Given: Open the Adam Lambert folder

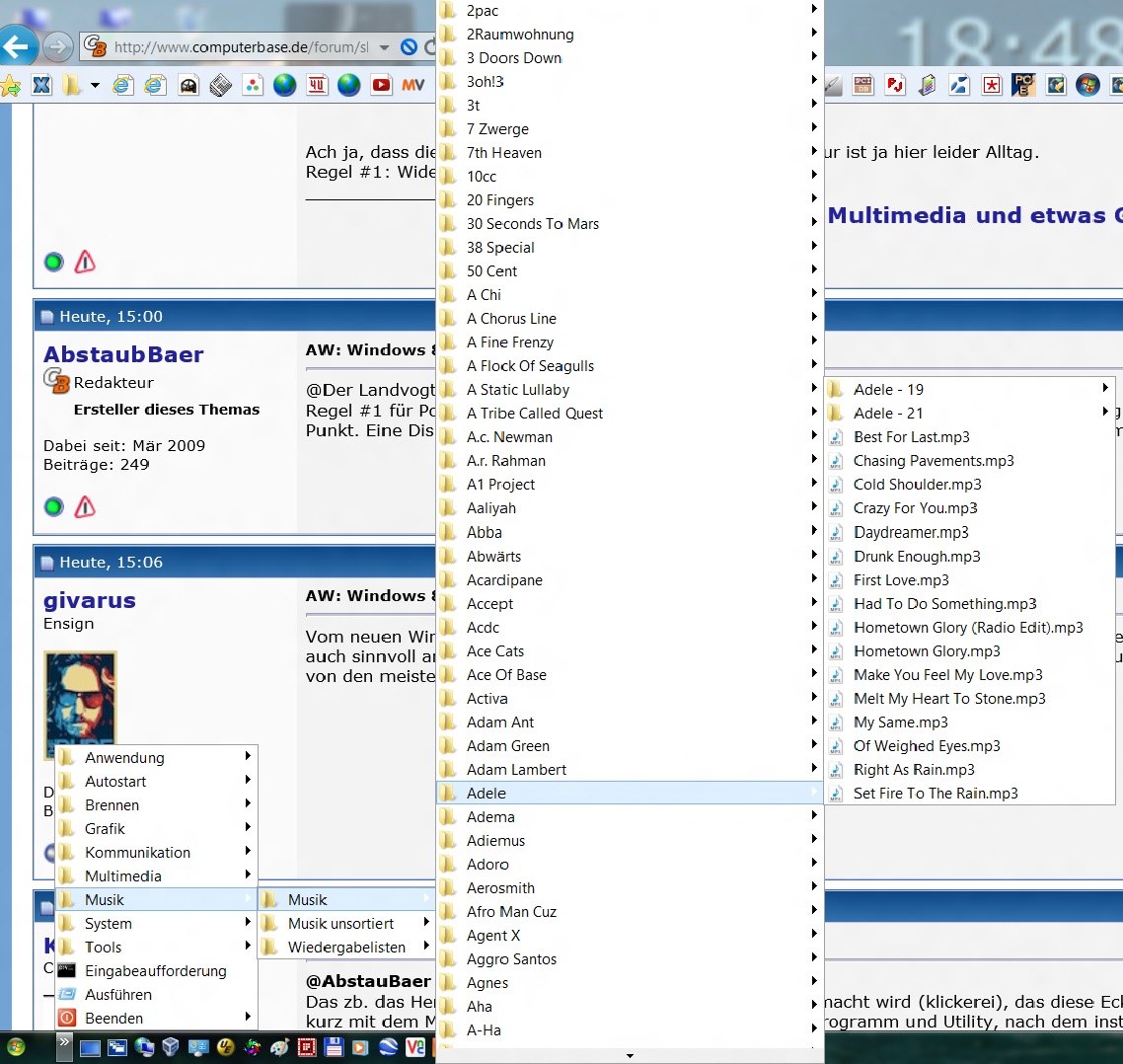Looking at the screenshot, I should 630,770.
